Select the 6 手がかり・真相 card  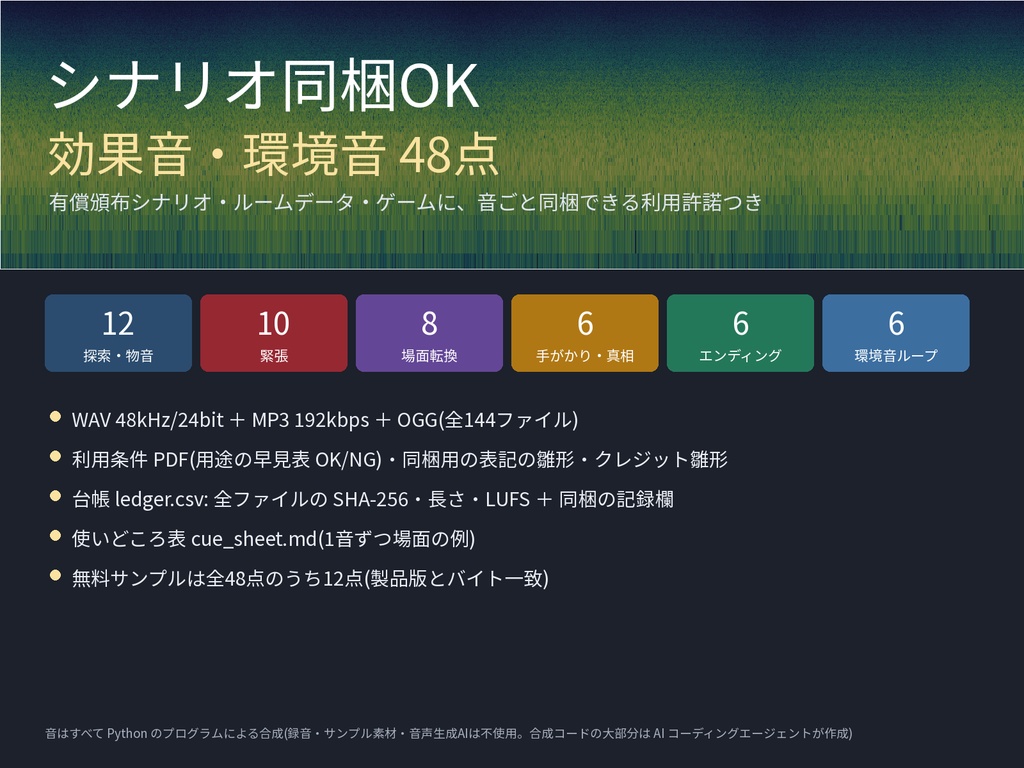point(584,333)
